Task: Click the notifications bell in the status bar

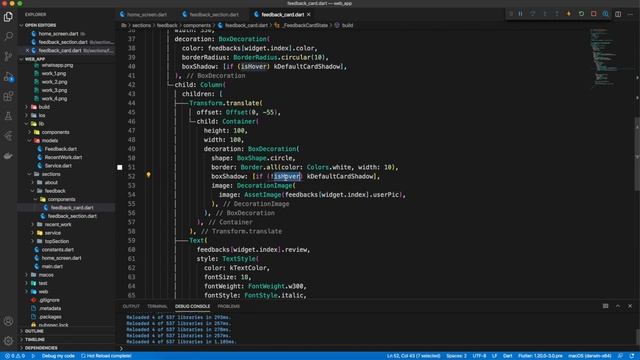Action: tap(632, 356)
